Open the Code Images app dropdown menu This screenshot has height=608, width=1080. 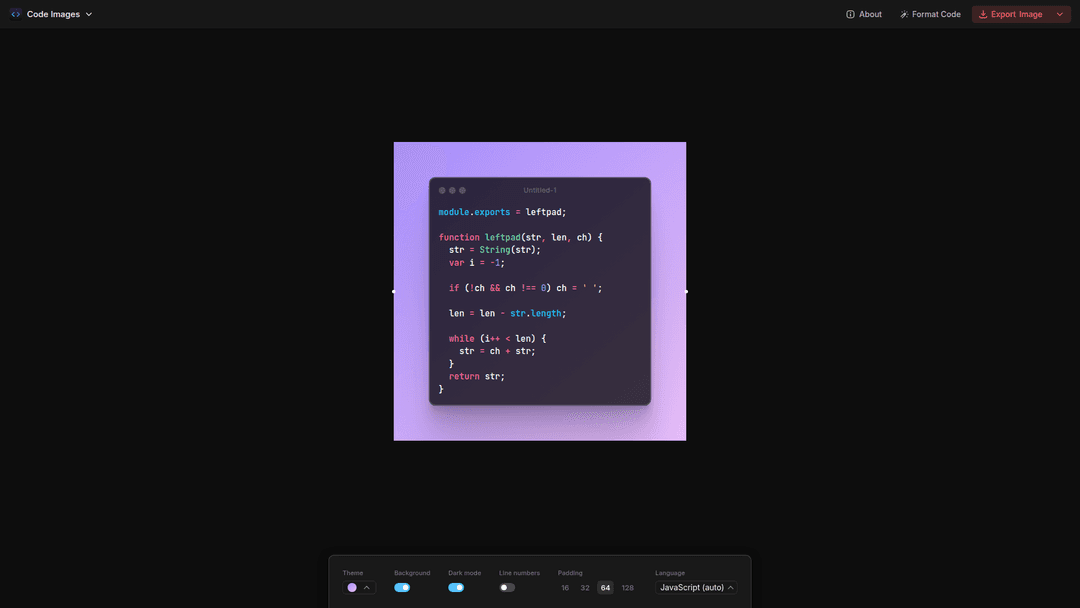88,14
